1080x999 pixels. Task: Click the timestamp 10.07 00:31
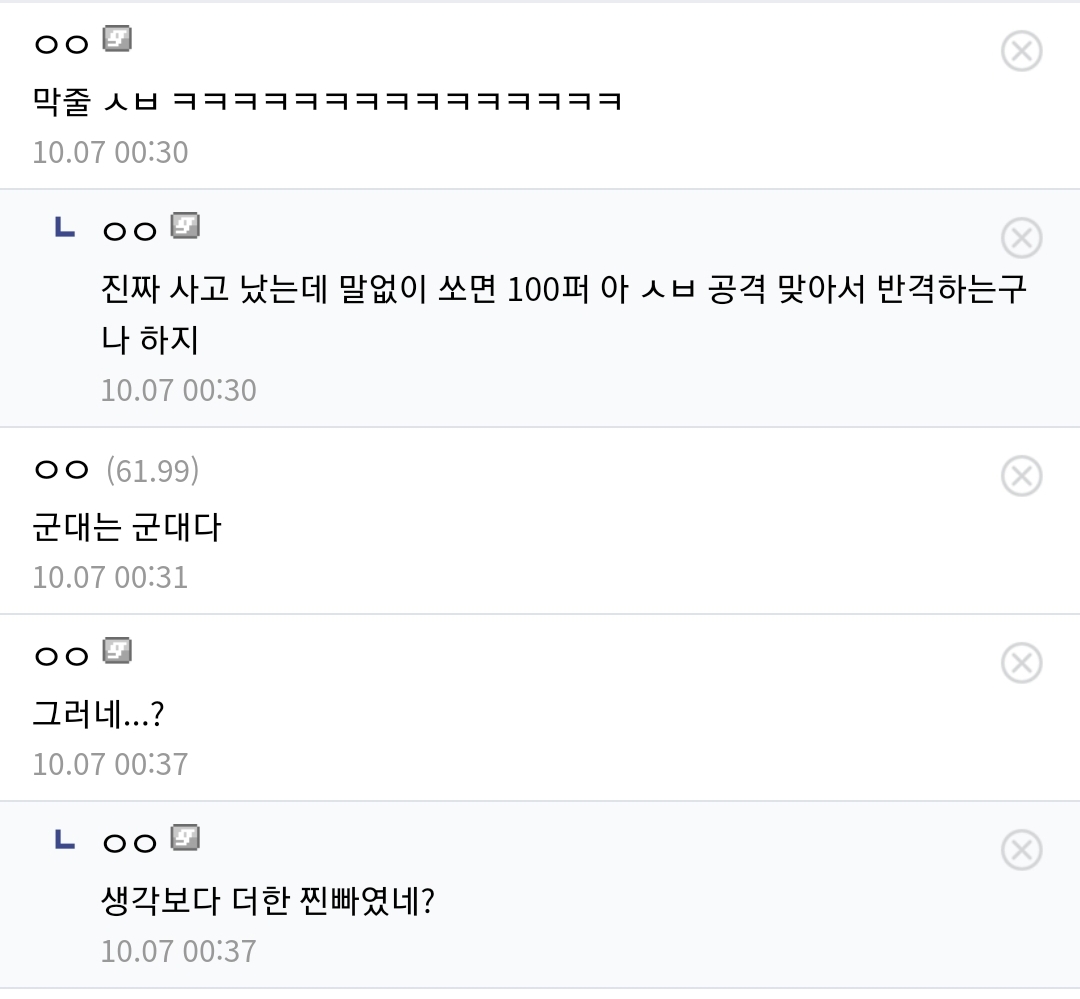point(110,578)
